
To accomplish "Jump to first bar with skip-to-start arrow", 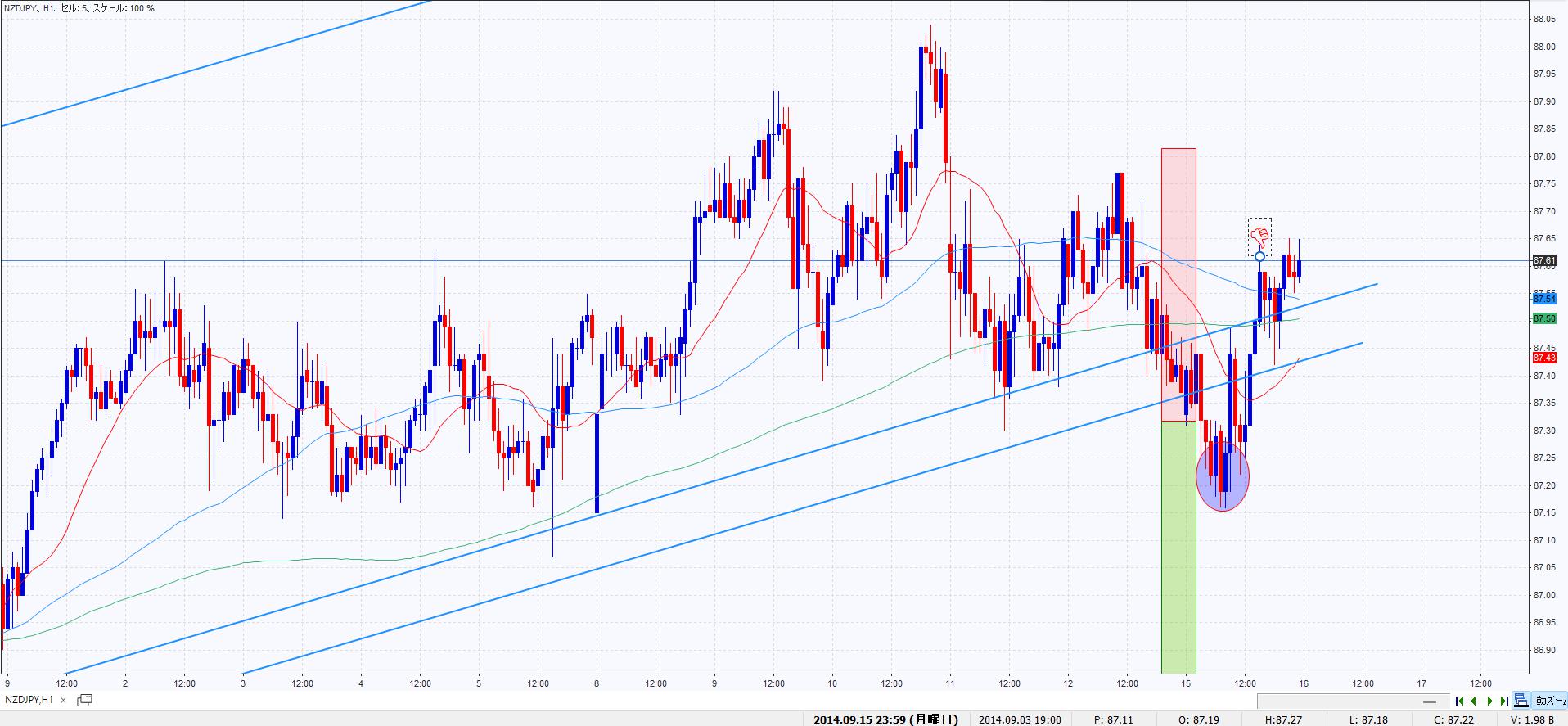I will 1459,701.
